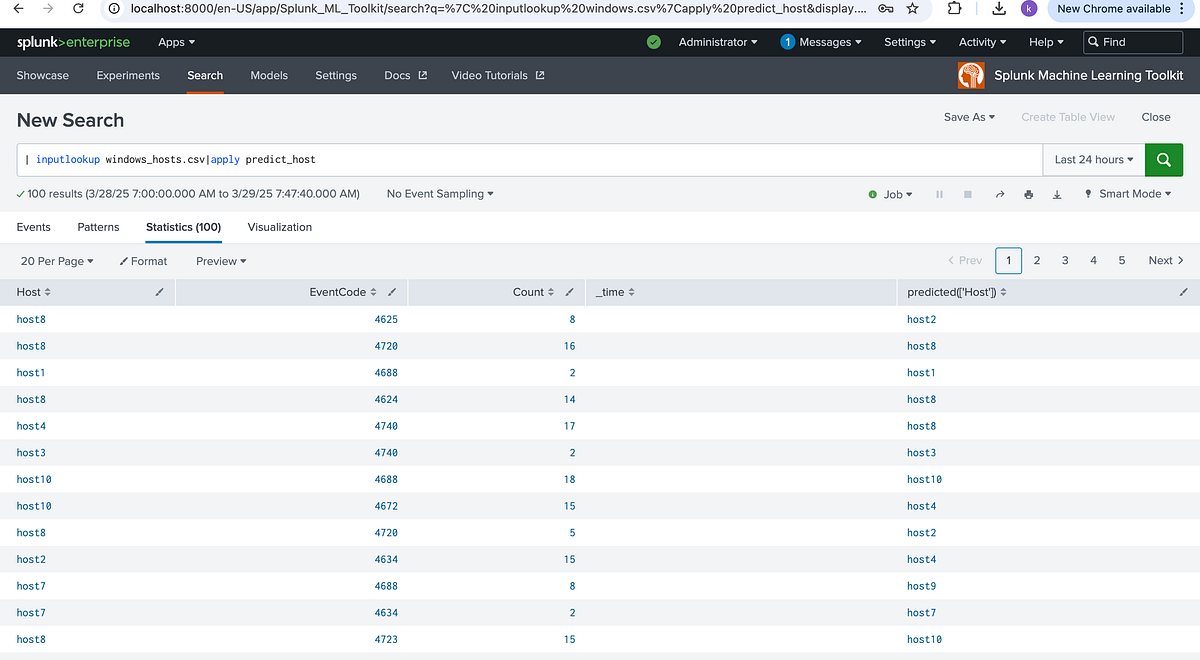Export the search results
Screen dimensions: 1200x660
click(1057, 194)
